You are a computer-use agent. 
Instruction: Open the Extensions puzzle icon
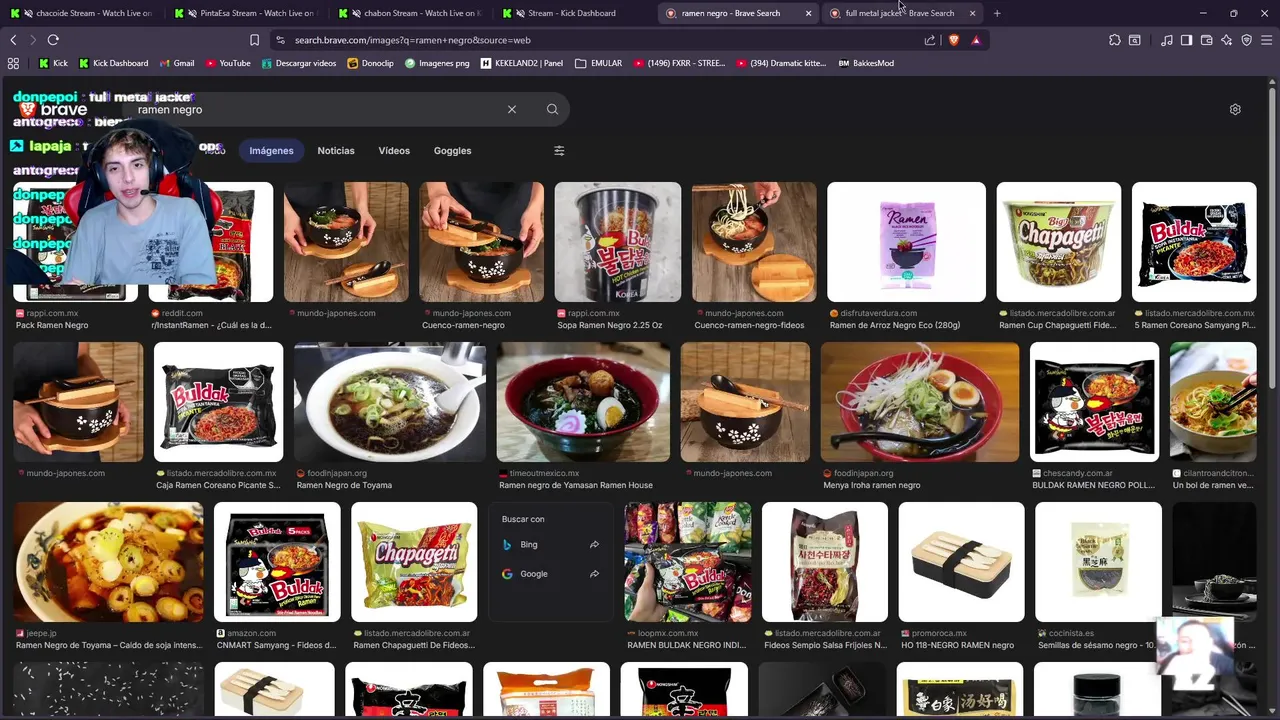[1115, 40]
